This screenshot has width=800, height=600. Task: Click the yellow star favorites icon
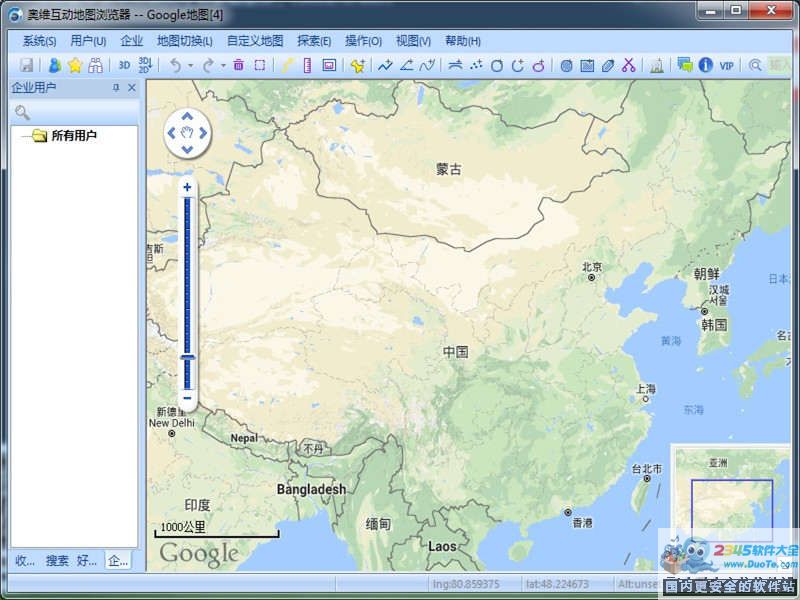pos(74,65)
